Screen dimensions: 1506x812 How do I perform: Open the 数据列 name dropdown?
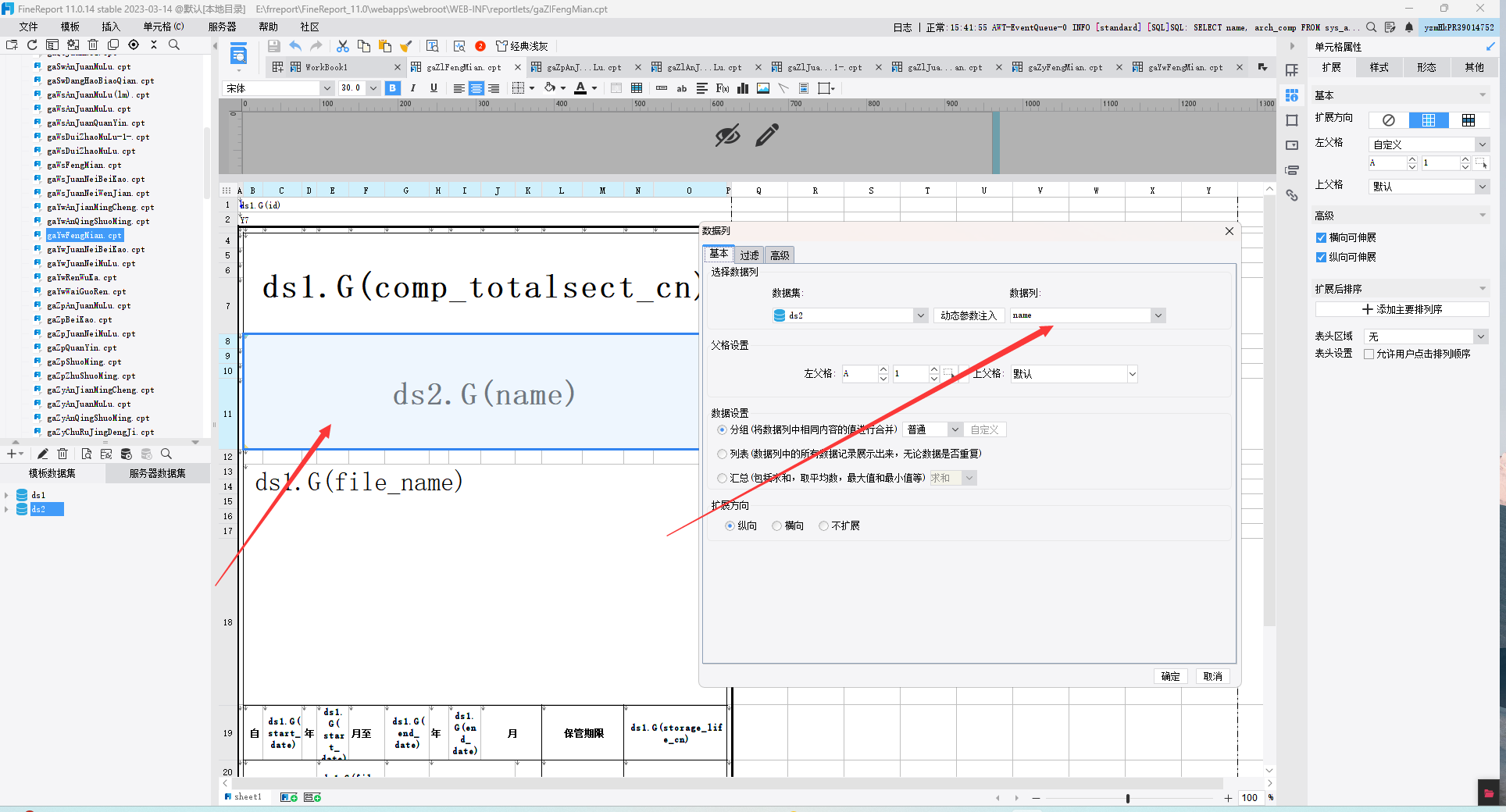pyautogui.click(x=1158, y=315)
